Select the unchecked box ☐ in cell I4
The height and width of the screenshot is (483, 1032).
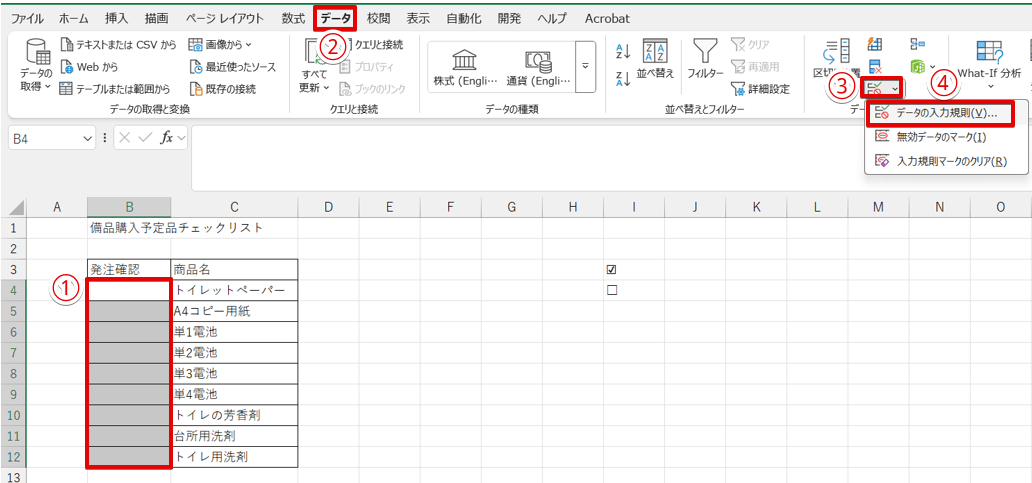click(x=611, y=290)
